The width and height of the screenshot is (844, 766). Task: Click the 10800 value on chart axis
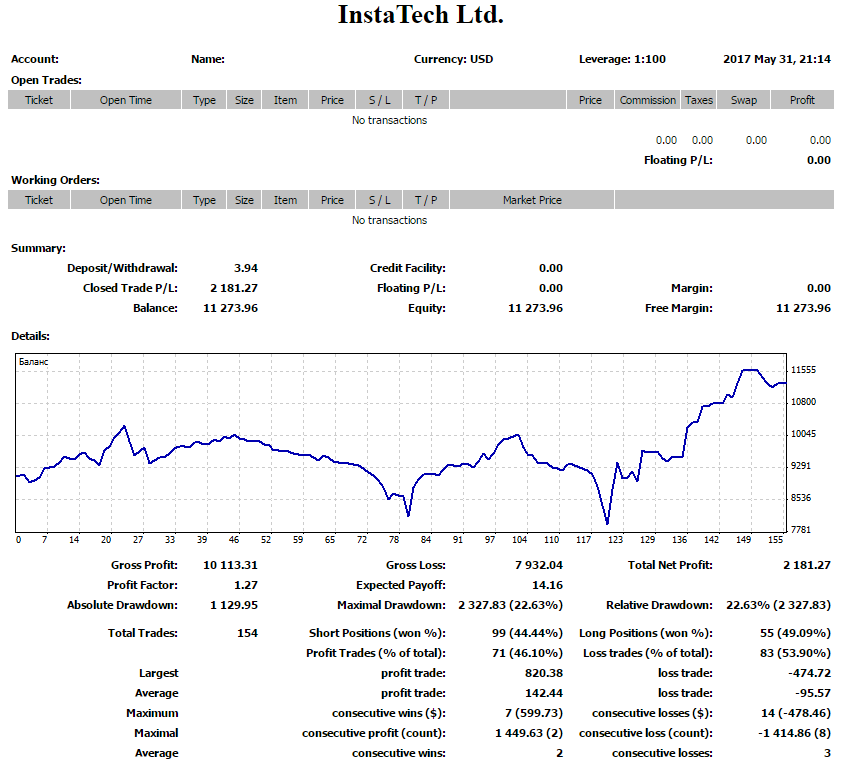click(x=803, y=402)
